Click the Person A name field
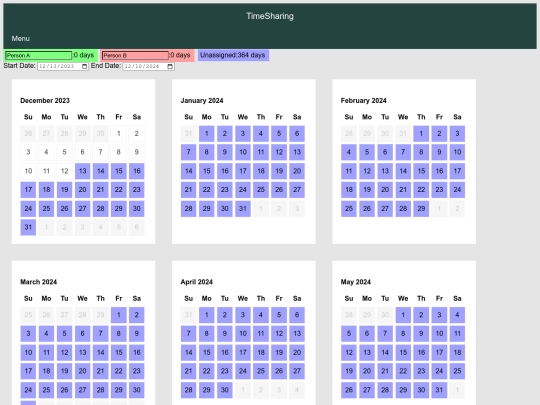This screenshot has height=405, width=540. point(38,55)
